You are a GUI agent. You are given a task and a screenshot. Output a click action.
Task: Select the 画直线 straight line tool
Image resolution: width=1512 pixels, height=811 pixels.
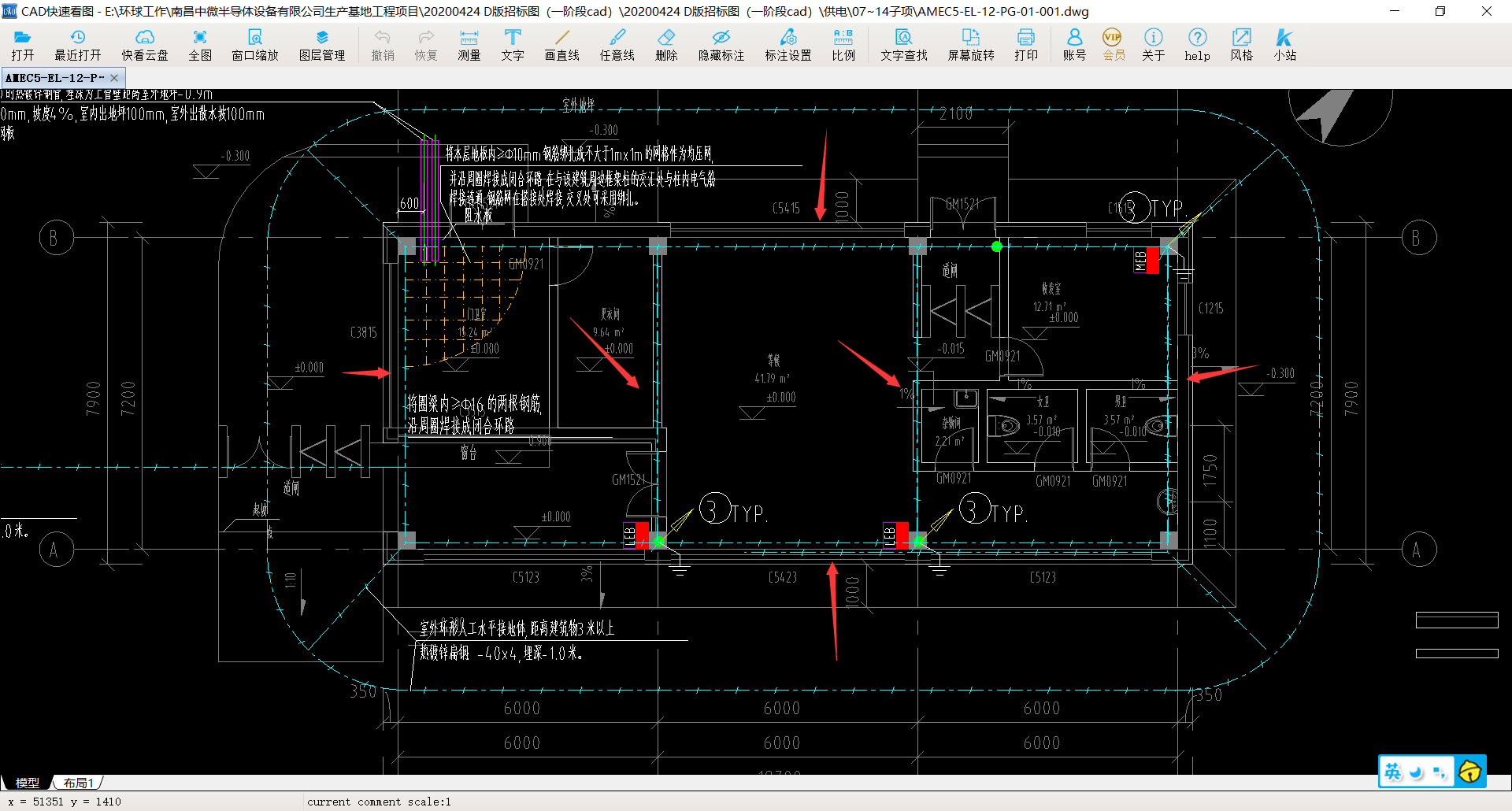562,45
